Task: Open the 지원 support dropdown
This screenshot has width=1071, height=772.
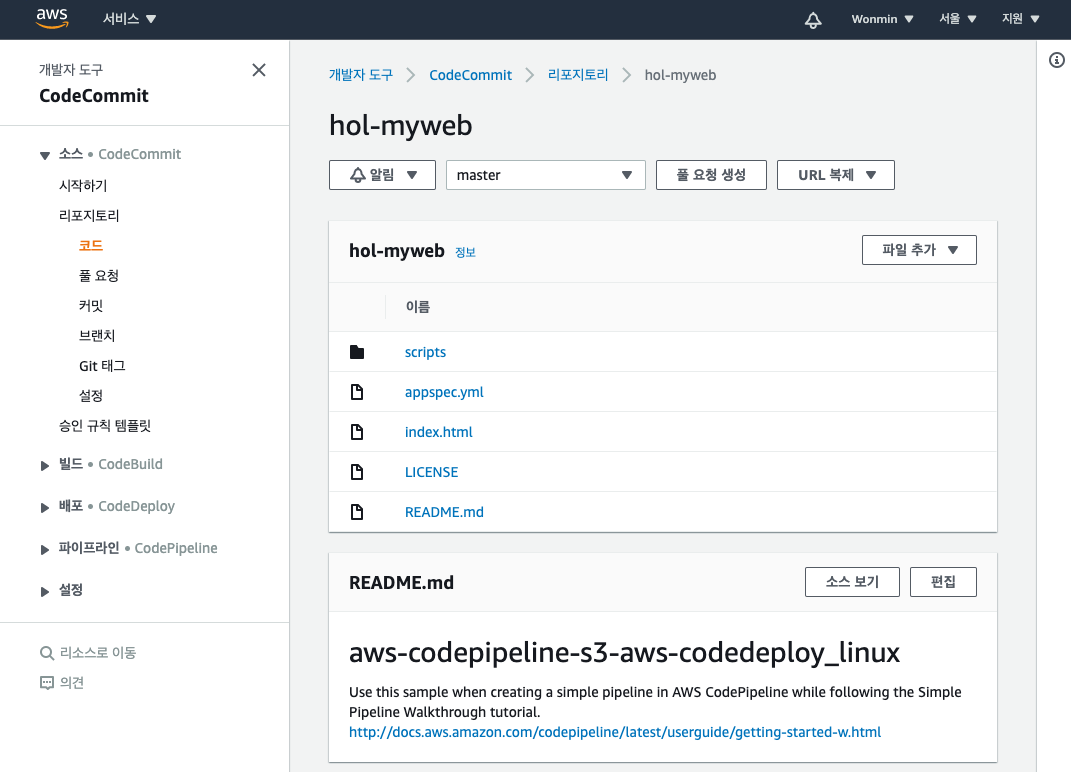Action: click(1020, 19)
